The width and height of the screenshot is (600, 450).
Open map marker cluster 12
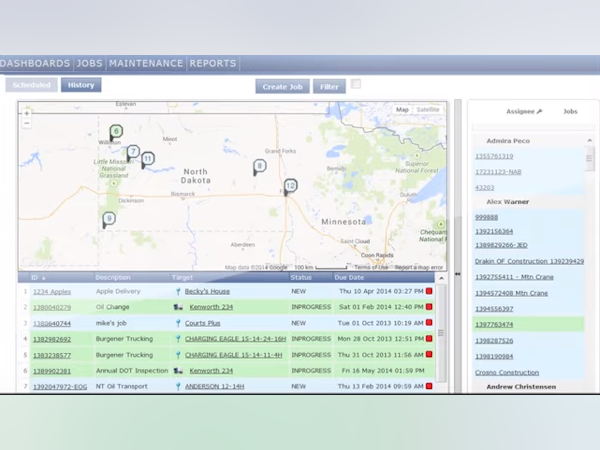point(290,186)
